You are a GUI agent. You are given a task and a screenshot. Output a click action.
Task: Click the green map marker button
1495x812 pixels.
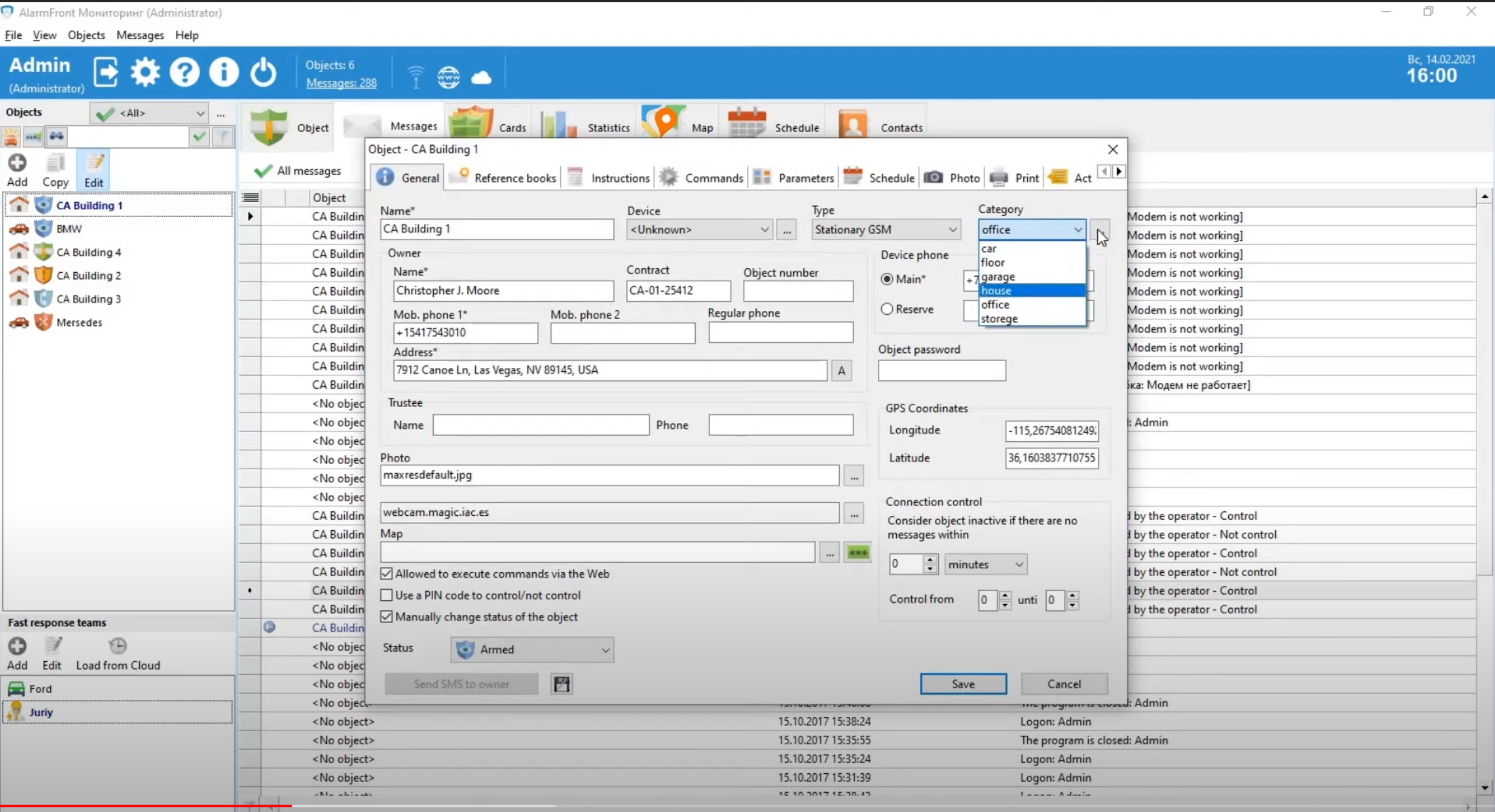858,553
